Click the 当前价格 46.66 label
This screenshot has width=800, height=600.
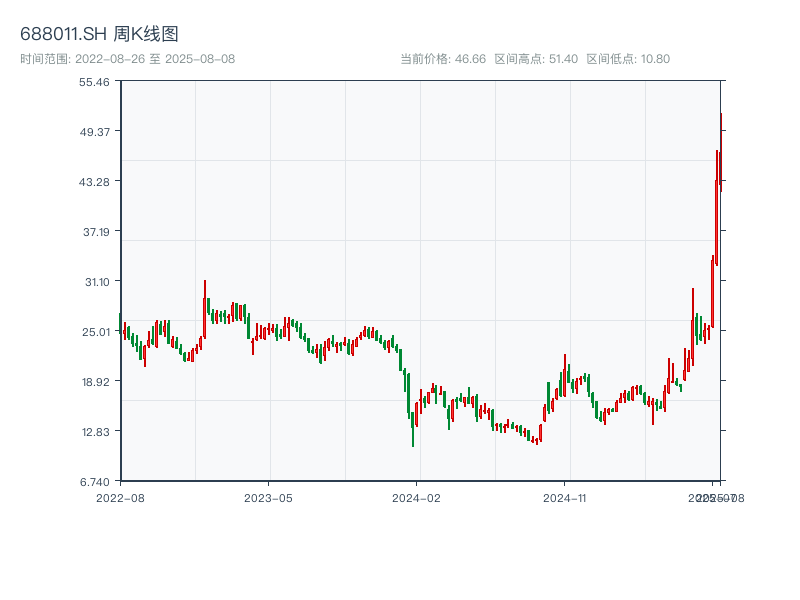443,59
